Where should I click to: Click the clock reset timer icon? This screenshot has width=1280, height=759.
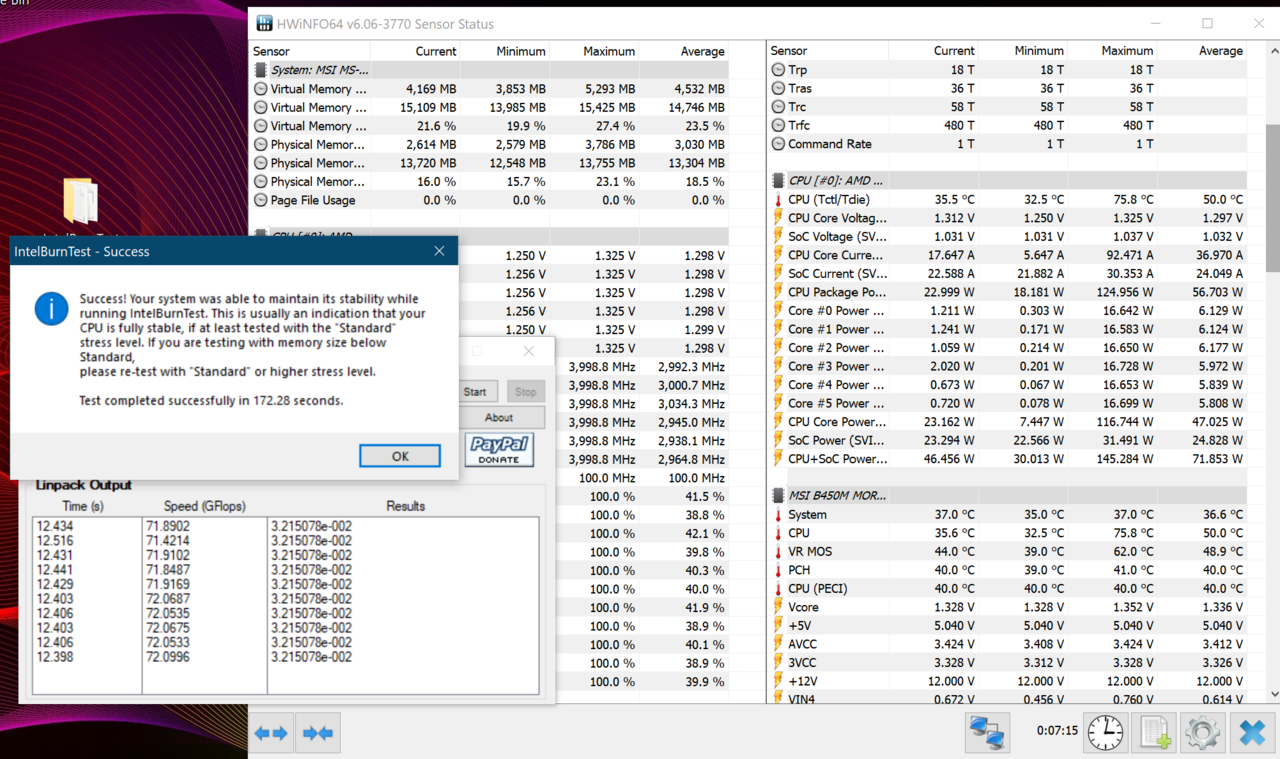[1106, 733]
